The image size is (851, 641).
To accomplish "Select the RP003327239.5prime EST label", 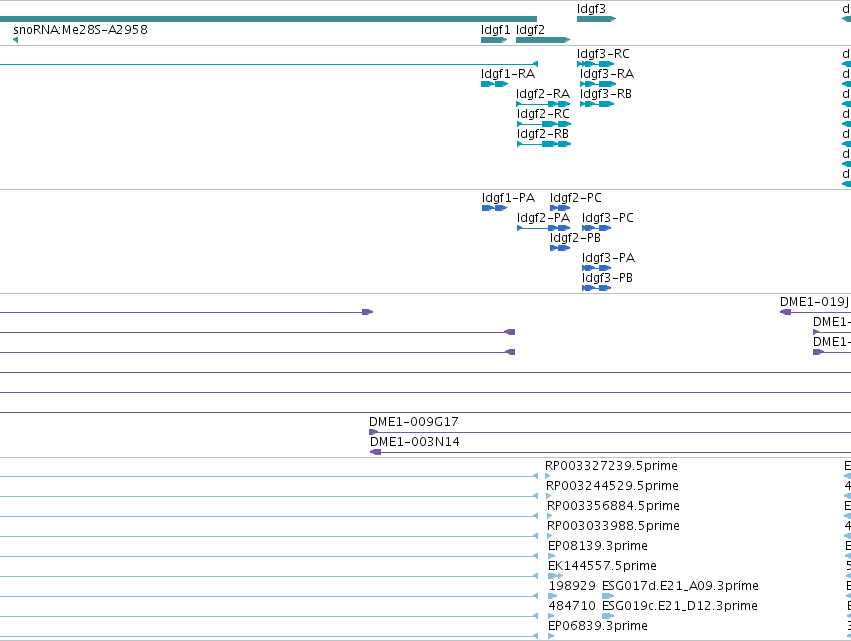I will pyautogui.click(x=611, y=466).
